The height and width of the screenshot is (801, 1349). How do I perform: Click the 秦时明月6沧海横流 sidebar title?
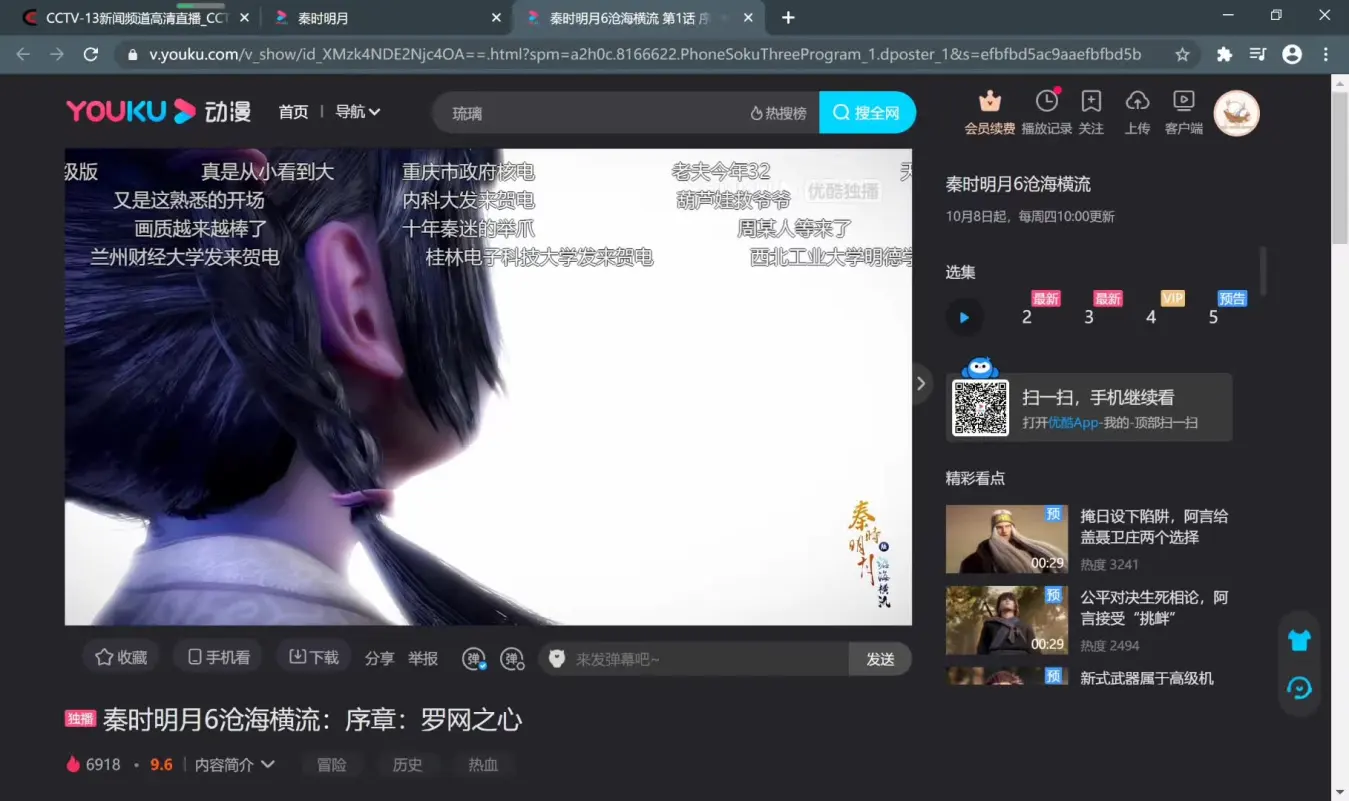click(x=1018, y=184)
